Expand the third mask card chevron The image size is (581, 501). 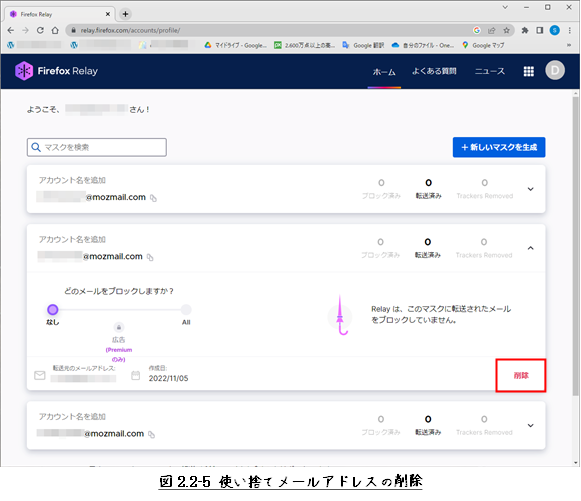530,425
